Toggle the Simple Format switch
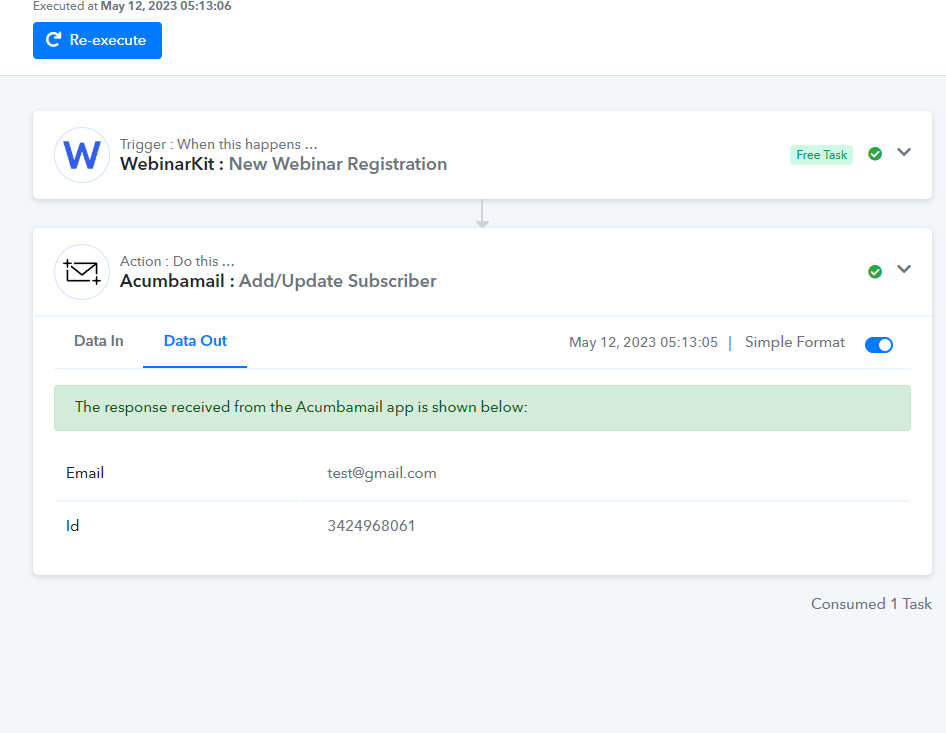946x733 pixels. pyautogui.click(x=878, y=344)
